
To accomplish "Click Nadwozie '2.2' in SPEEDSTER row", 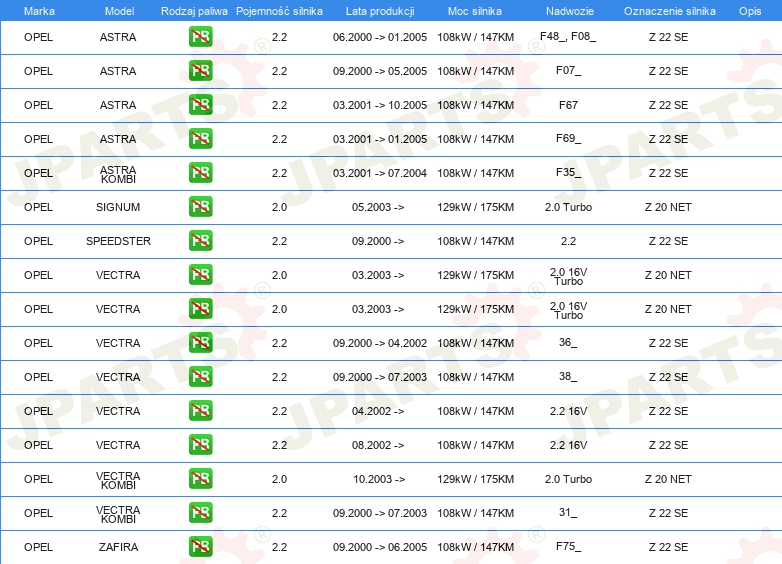I will click(568, 241).
